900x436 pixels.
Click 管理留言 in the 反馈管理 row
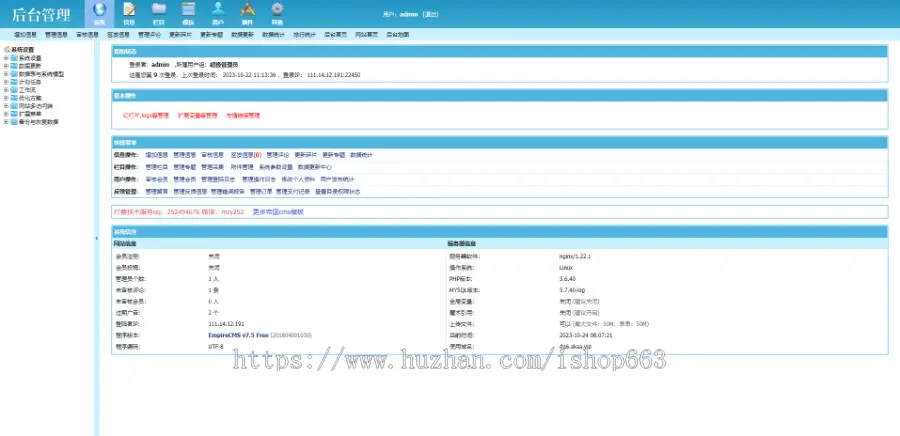[157, 192]
